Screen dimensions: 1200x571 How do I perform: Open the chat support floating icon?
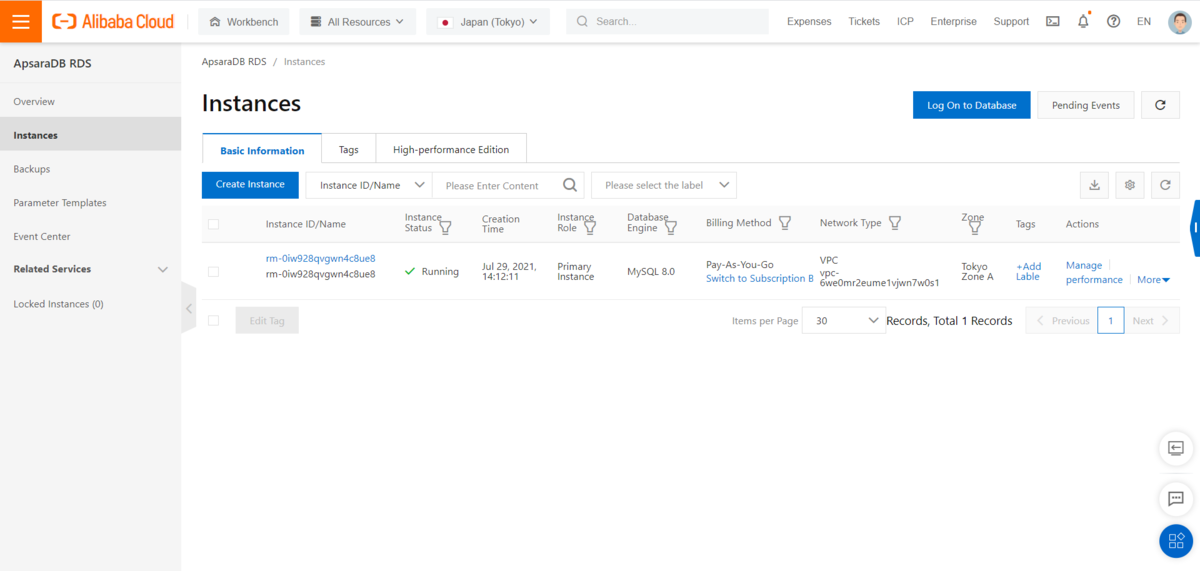pyautogui.click(x=1176, y=498)
